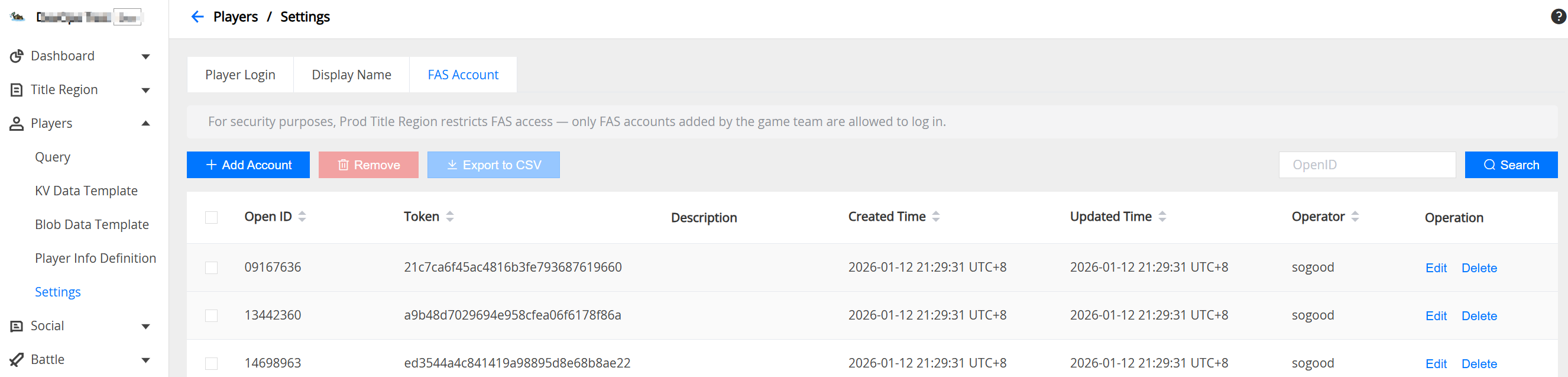Open the help question mark icon

pyautogui.click(x=1557, y=17)
